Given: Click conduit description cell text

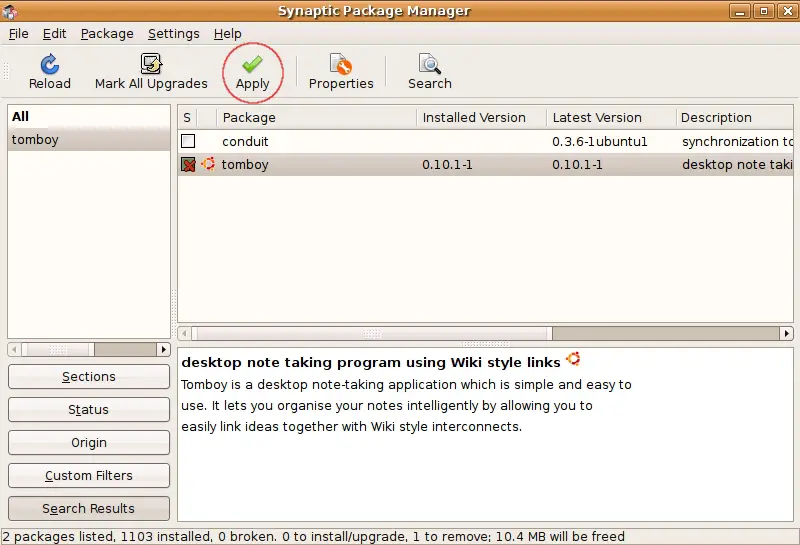Looking at the screenshot, I should point(737,141).
